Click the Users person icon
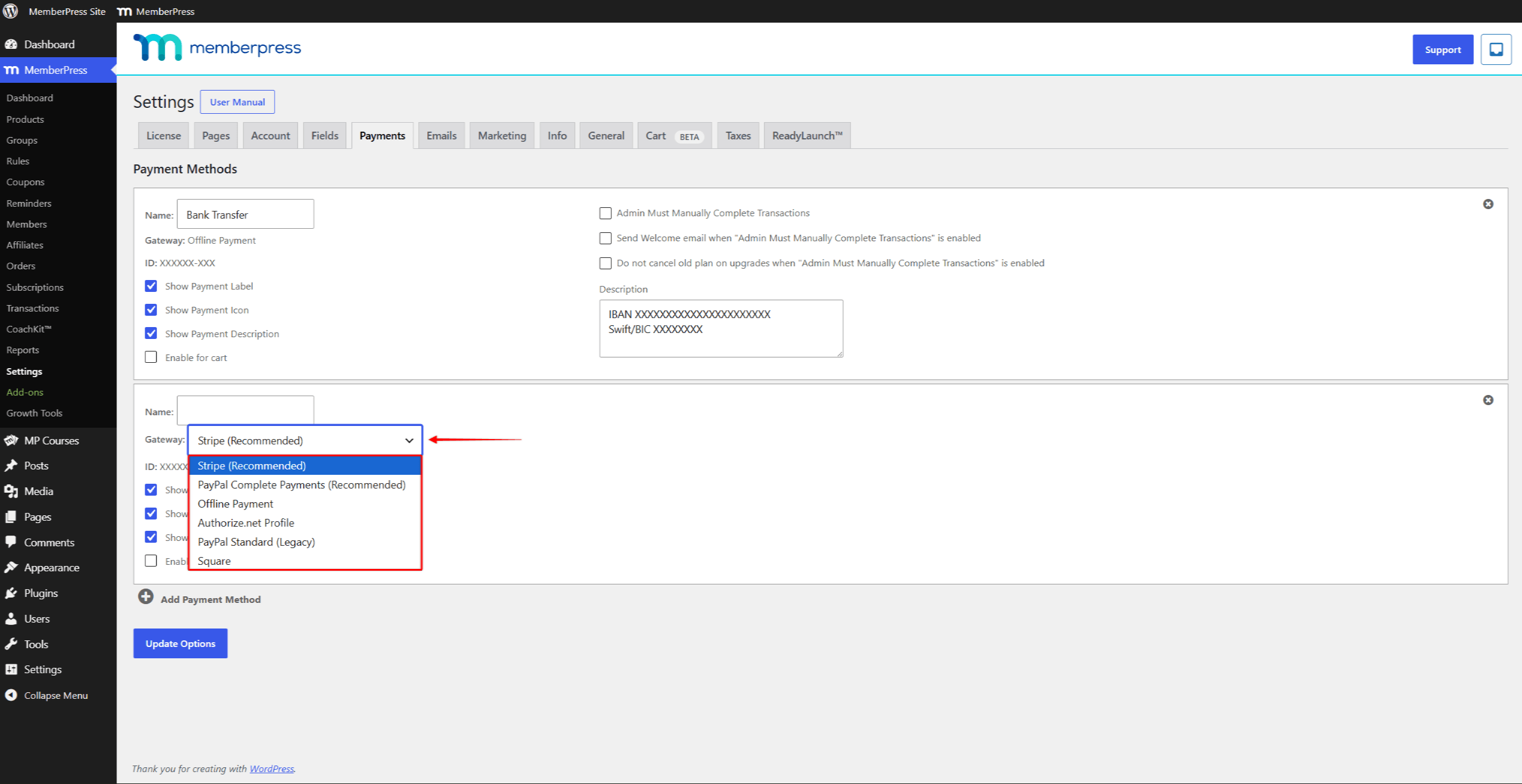Image resolution: width=1522 pixels, height=784 pixels. (11, 618)
